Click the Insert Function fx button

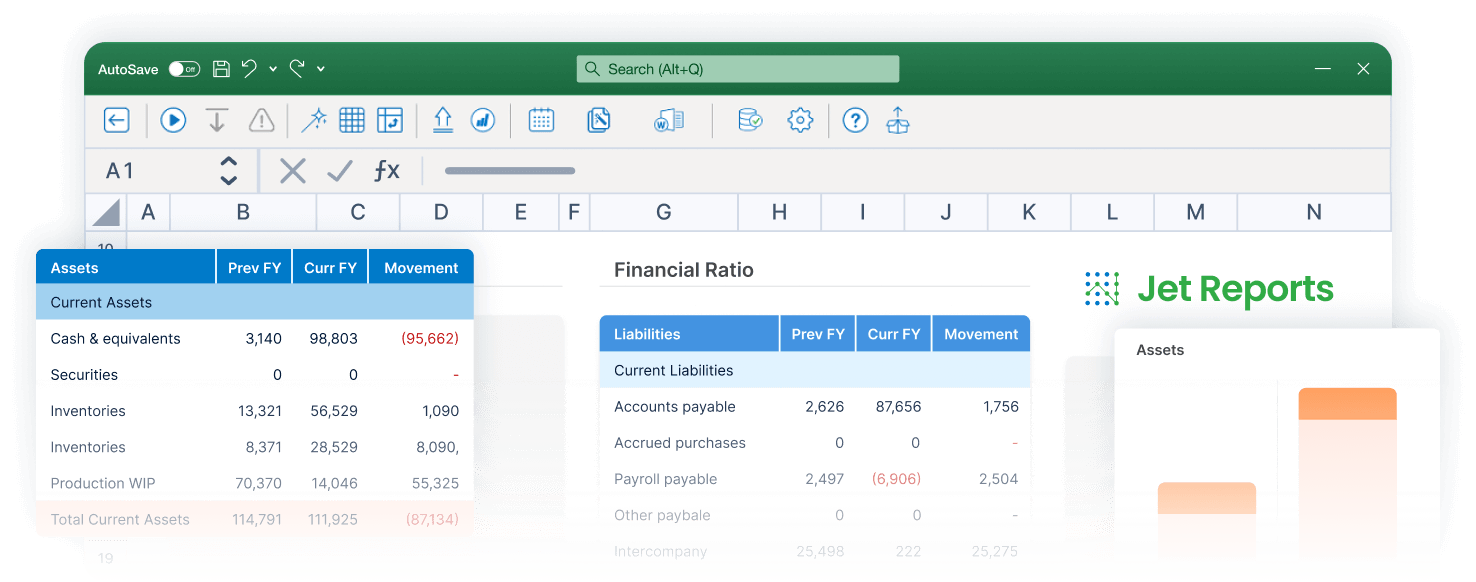pyautogui.click(x=386, y=171)
